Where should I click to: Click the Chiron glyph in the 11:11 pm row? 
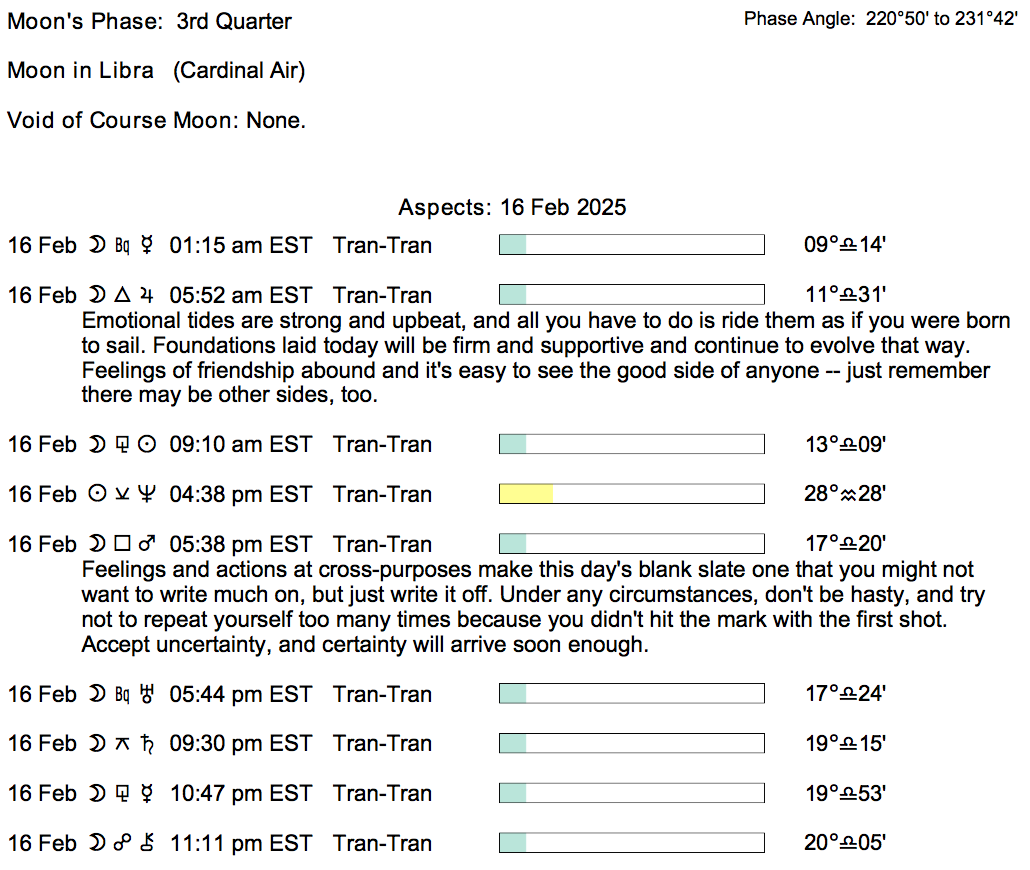pyautogui.click(x=148, y=843)
